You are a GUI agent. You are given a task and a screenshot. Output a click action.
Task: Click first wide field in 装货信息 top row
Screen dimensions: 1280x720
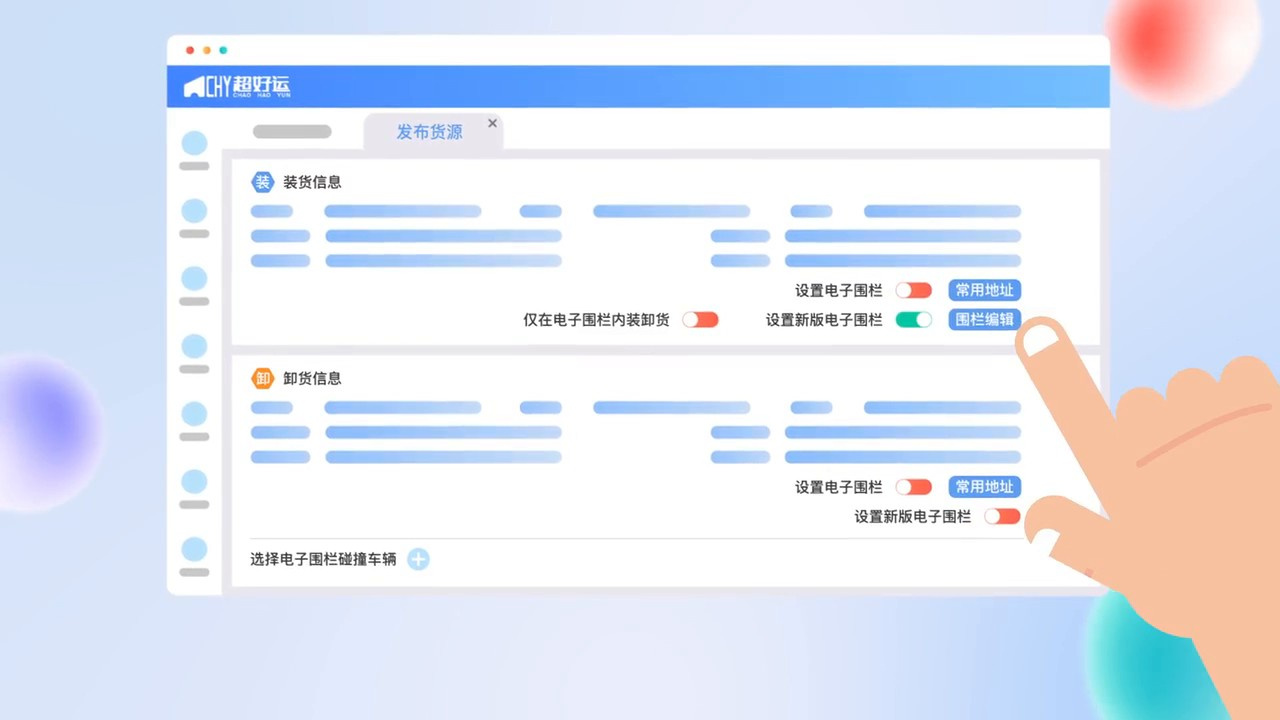pyautogui.click(x=402, y=211)
